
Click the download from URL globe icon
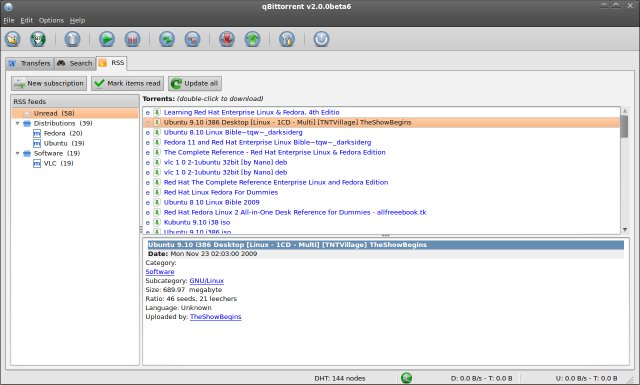coord(38,39)
